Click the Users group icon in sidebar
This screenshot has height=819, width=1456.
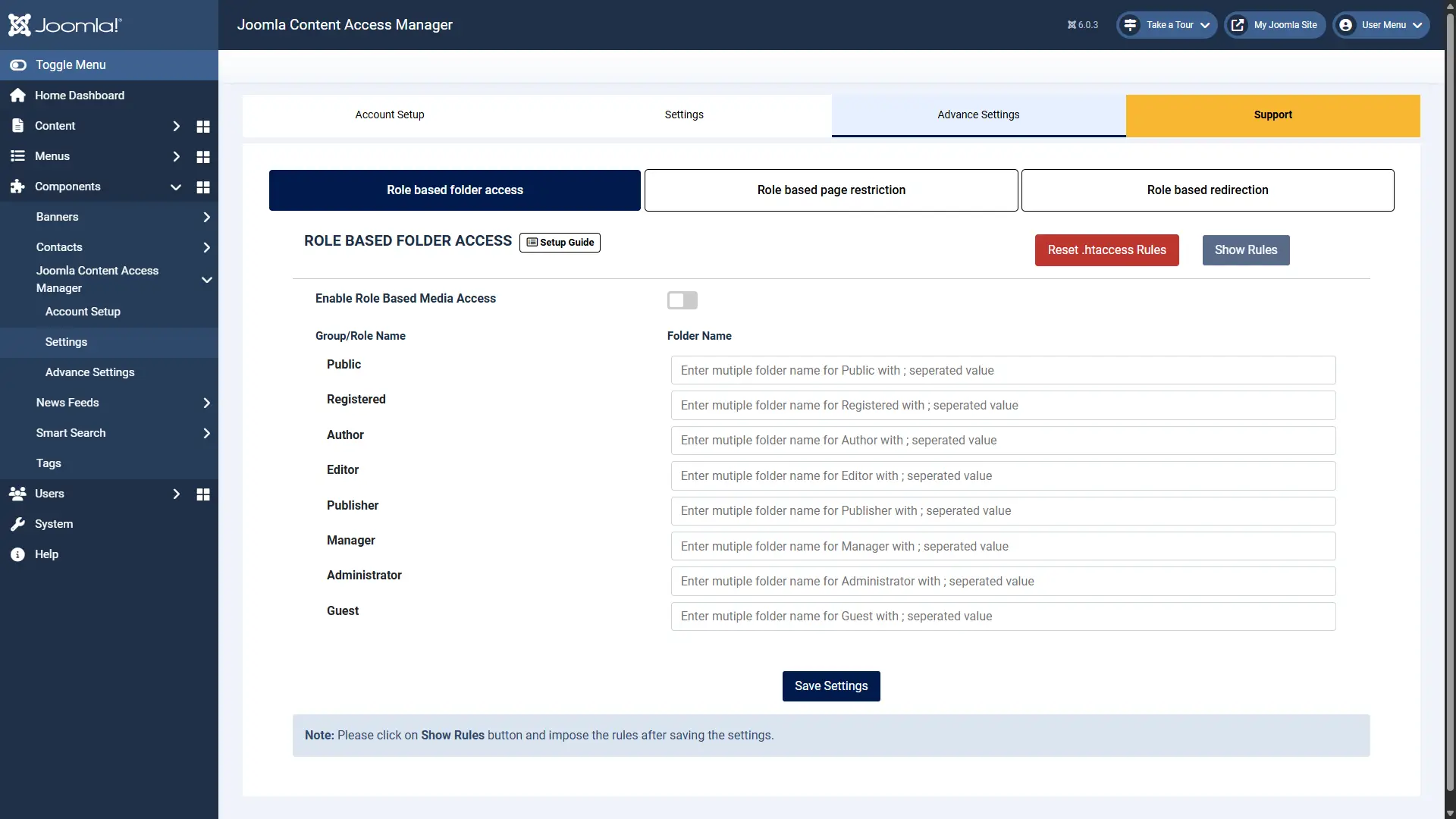tap(17, 494)
